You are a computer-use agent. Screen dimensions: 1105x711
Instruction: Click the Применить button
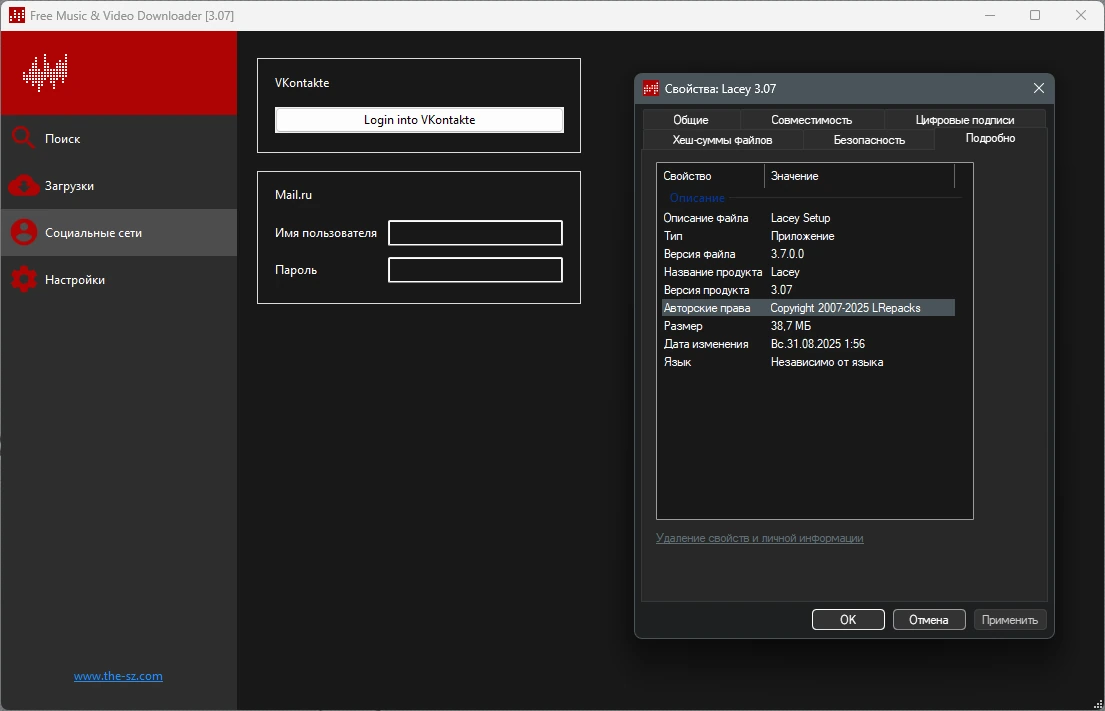(x=1010, y=619)
